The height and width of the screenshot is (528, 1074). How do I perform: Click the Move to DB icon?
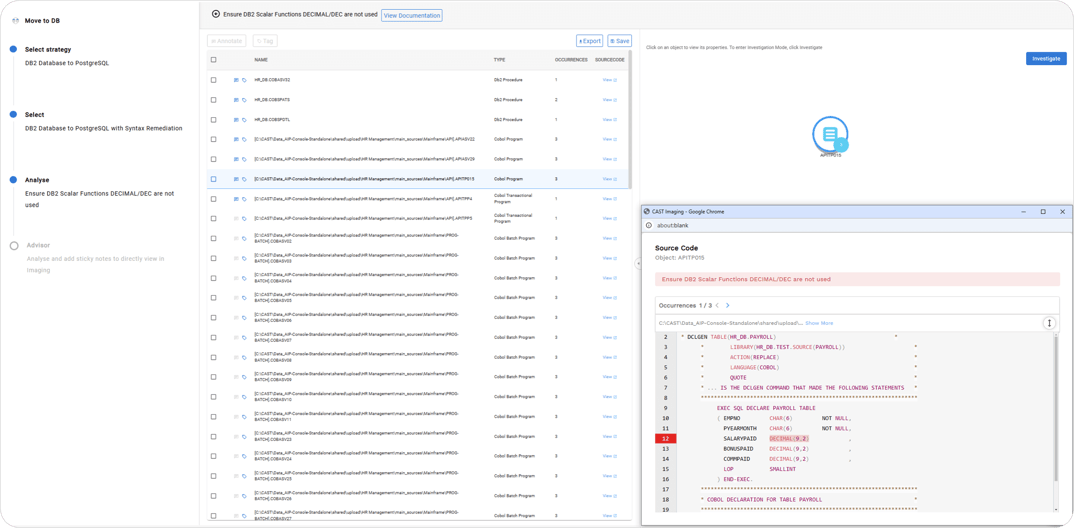[x=15, y=20]
